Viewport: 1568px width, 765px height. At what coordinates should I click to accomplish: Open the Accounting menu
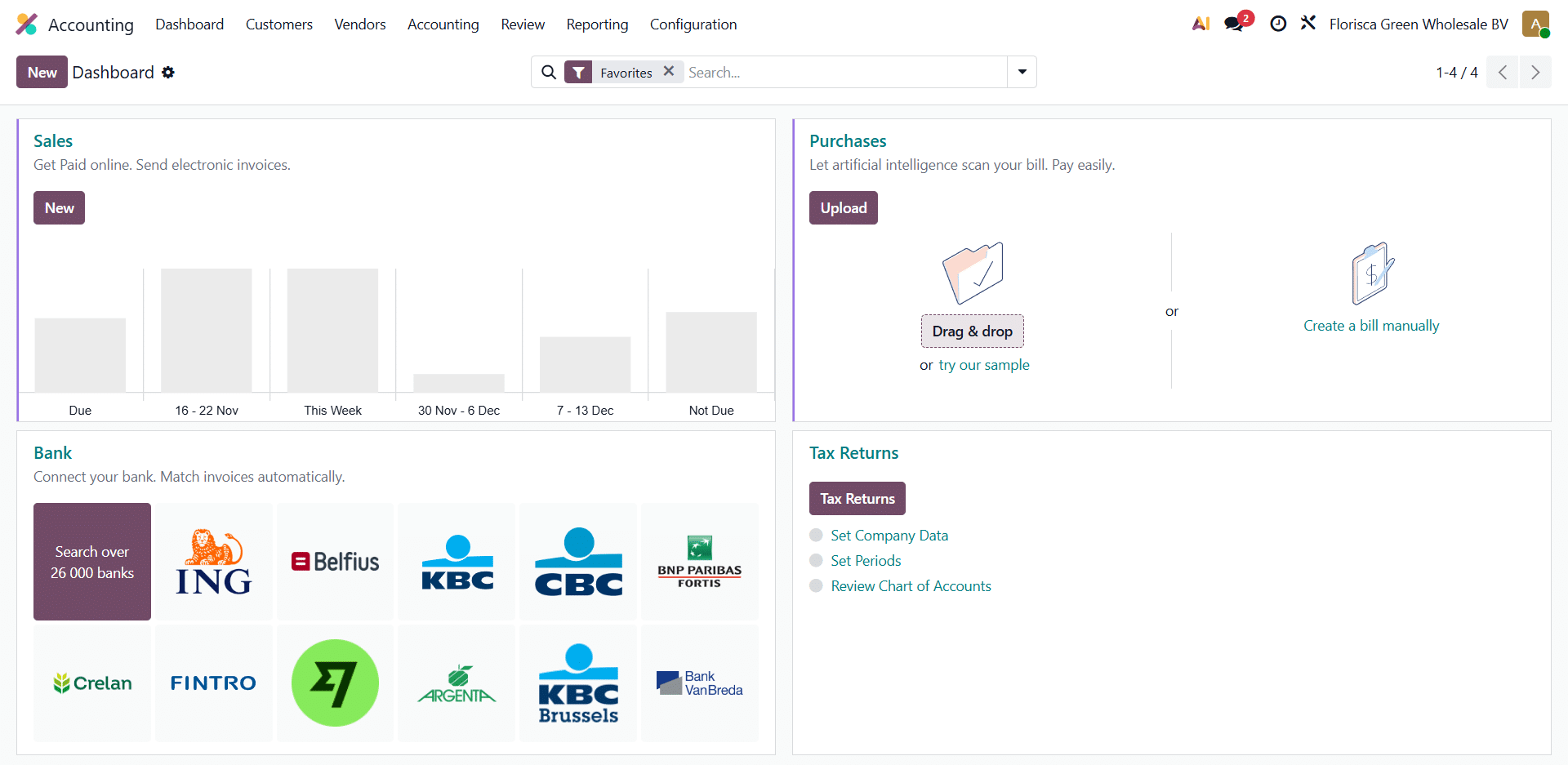tap(443, 24)
